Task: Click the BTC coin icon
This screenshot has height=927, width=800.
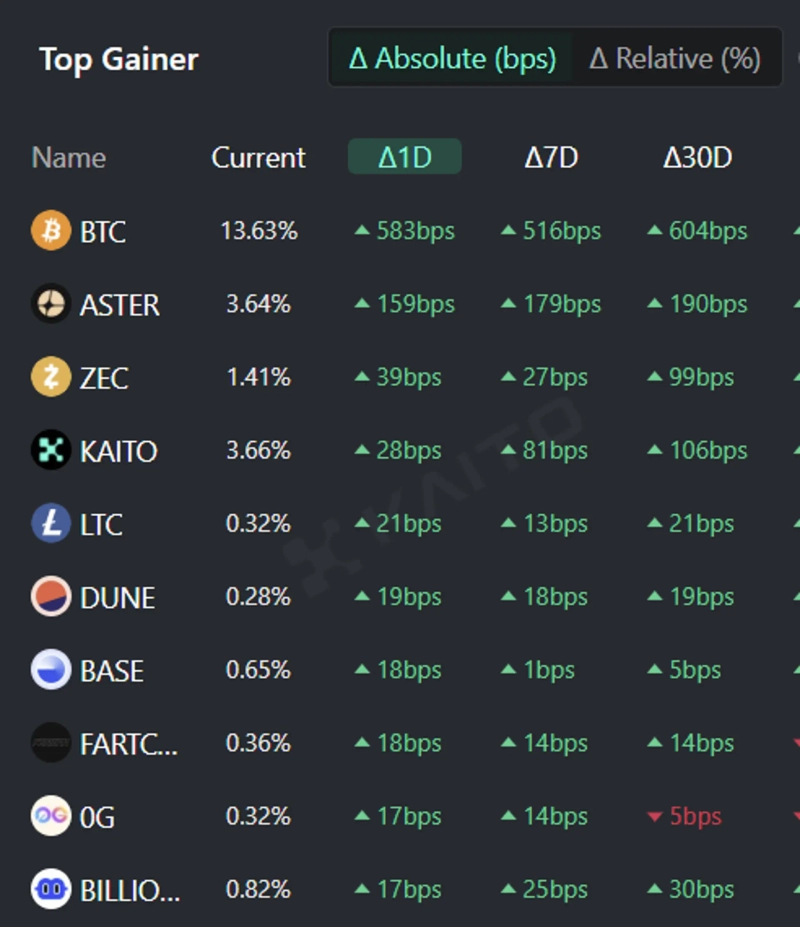Action: point(51,231)
